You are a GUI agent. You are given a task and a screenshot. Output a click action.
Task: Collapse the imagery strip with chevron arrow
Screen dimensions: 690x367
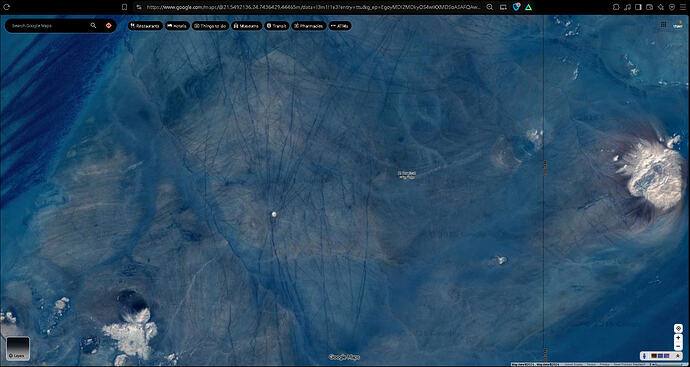(x=678, y=355)
